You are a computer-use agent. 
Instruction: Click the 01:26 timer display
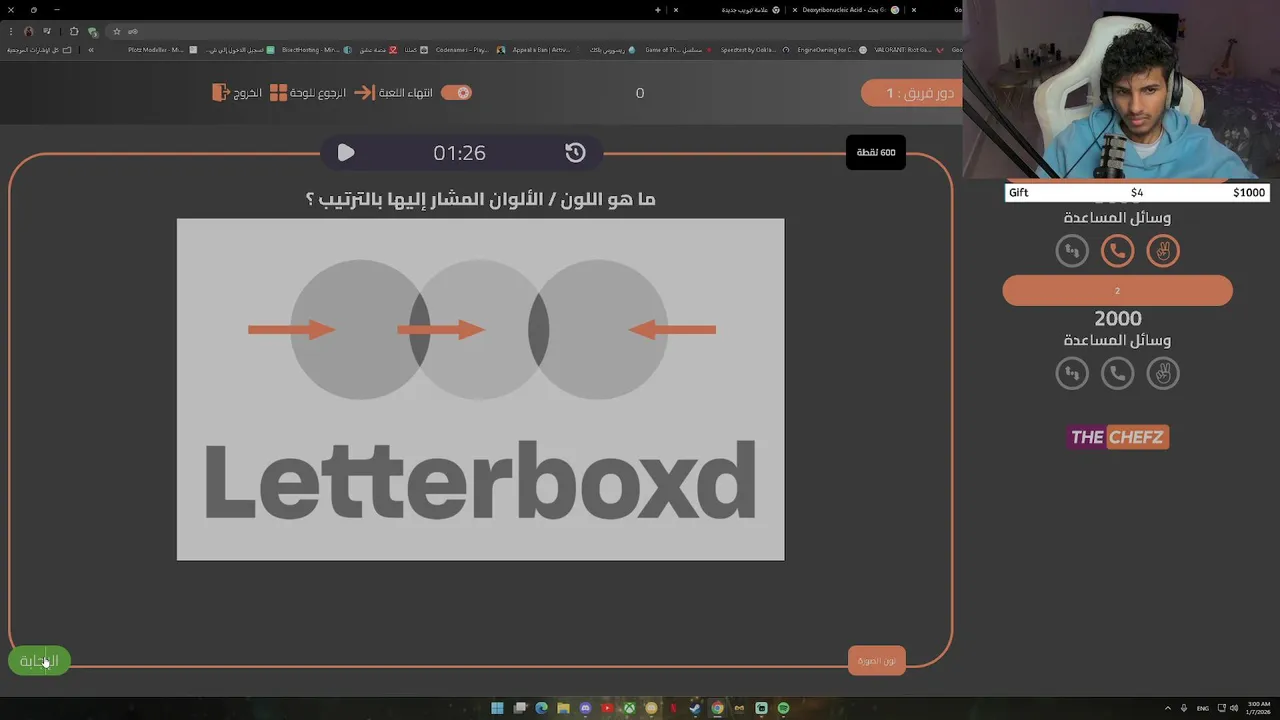tap(459, 152)
